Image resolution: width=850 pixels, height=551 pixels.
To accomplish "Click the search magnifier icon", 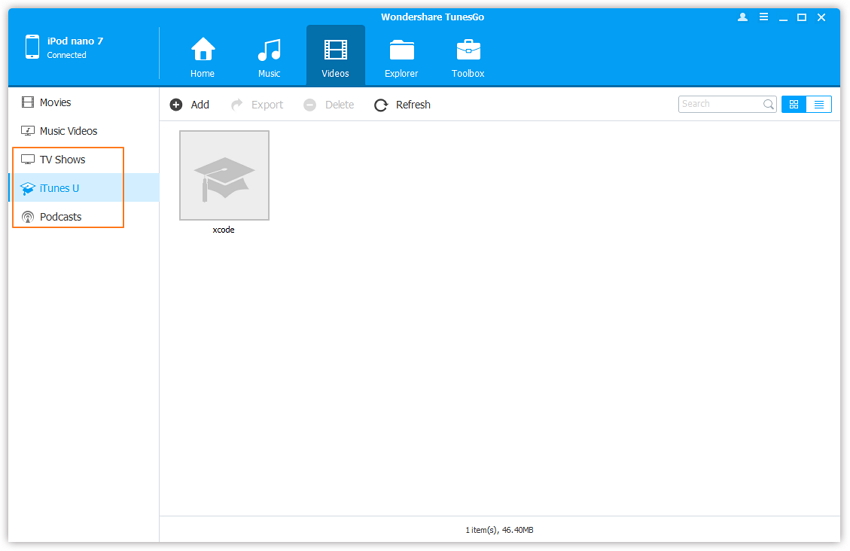I will [768, 104].
